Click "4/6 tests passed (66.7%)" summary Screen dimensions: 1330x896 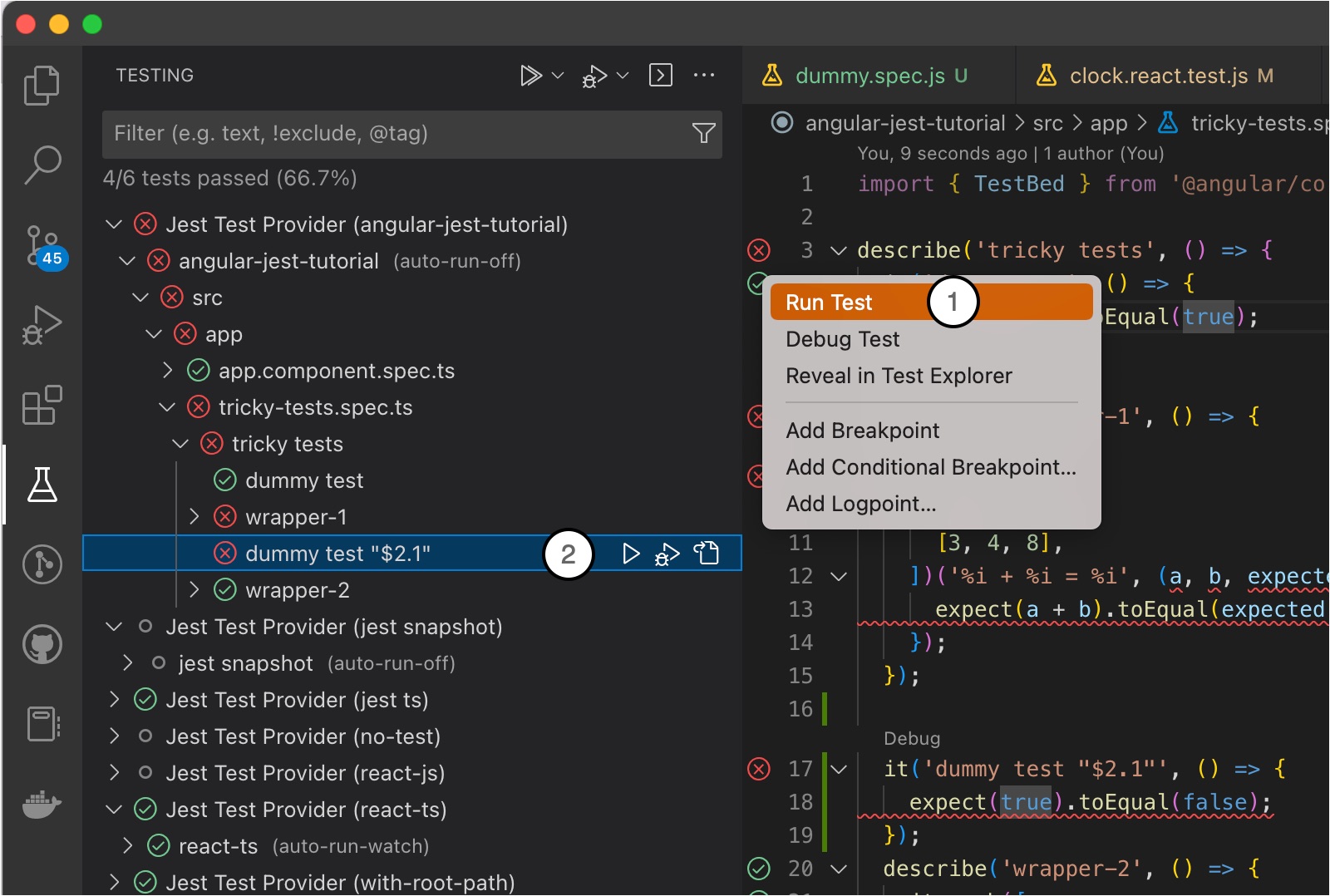(x=229, y=179)
